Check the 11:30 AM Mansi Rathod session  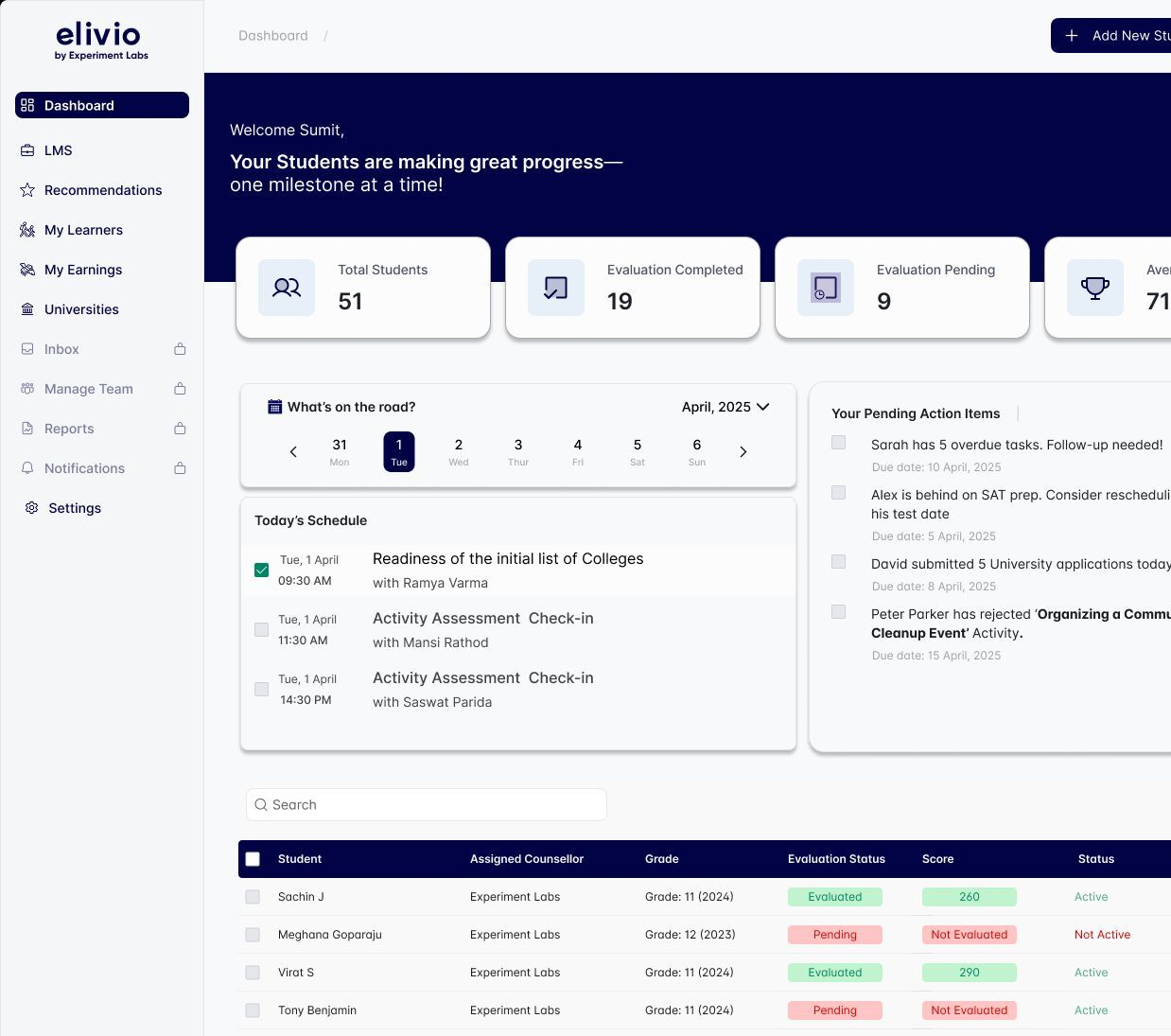(262, 630)
